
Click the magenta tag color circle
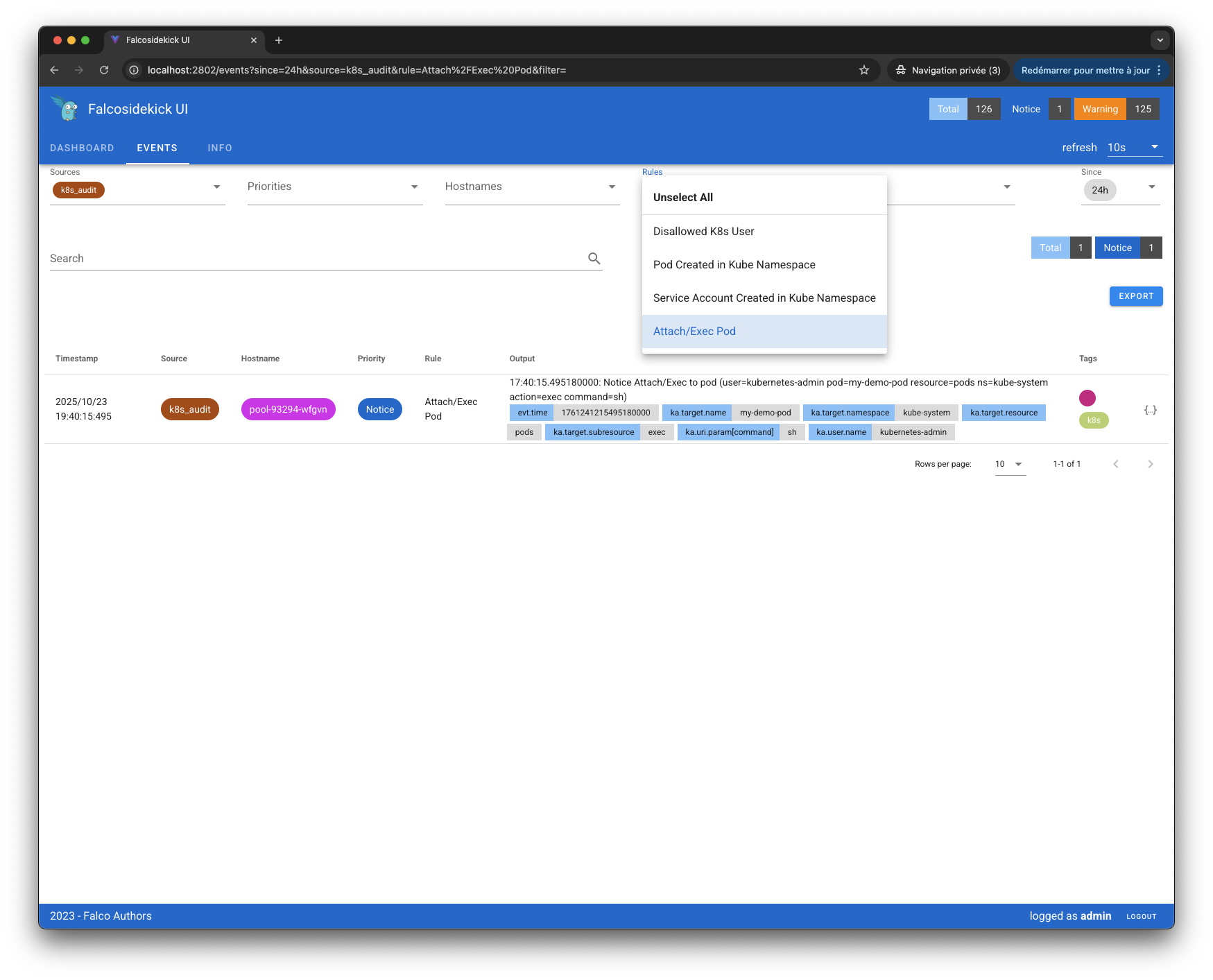(x=1087, y=397)
